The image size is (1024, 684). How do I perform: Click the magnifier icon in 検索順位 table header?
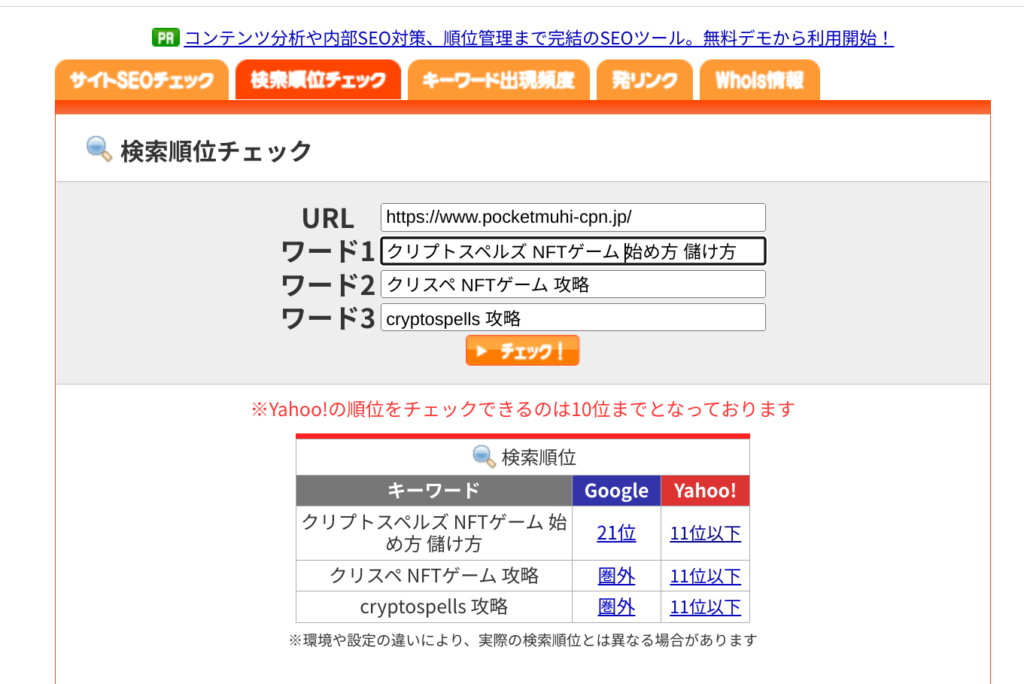(484, 456)
